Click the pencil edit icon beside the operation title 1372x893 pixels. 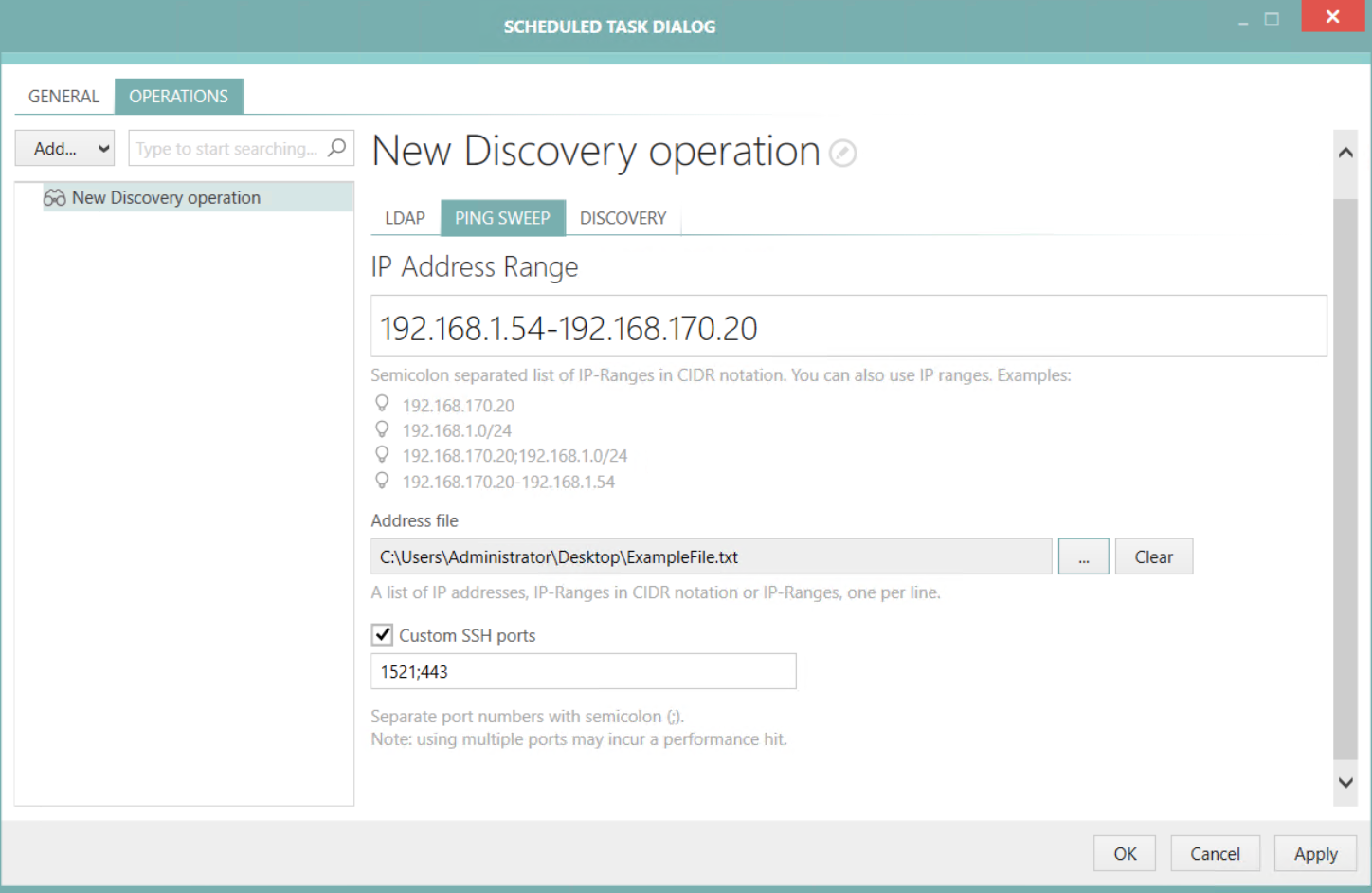click(842, 153)
